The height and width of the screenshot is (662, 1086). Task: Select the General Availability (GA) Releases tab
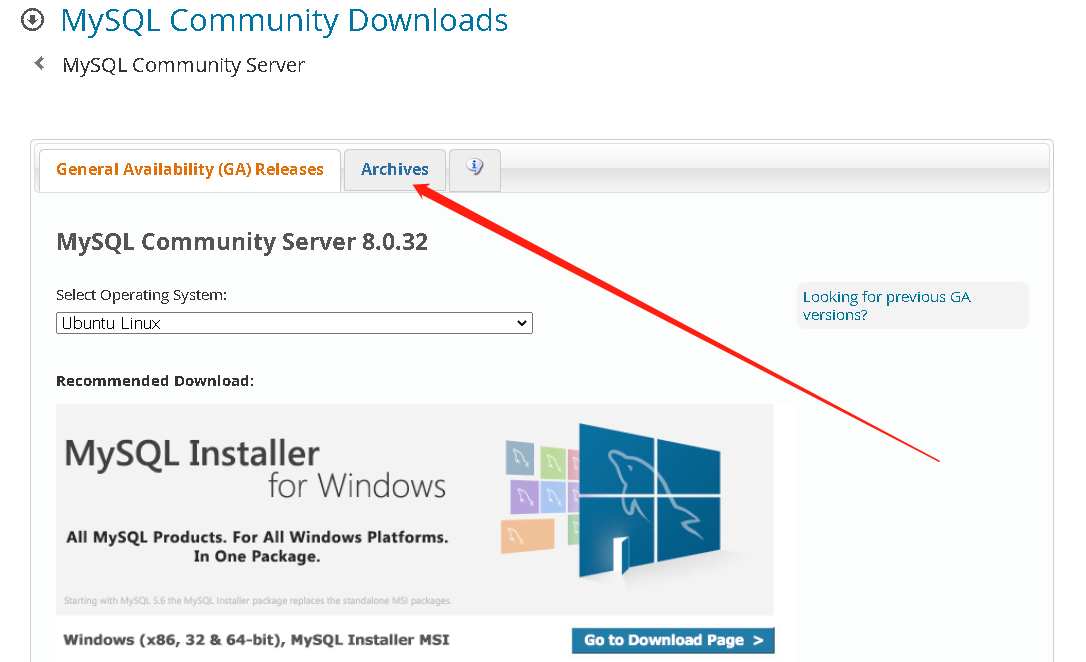[x=190, y=169]
